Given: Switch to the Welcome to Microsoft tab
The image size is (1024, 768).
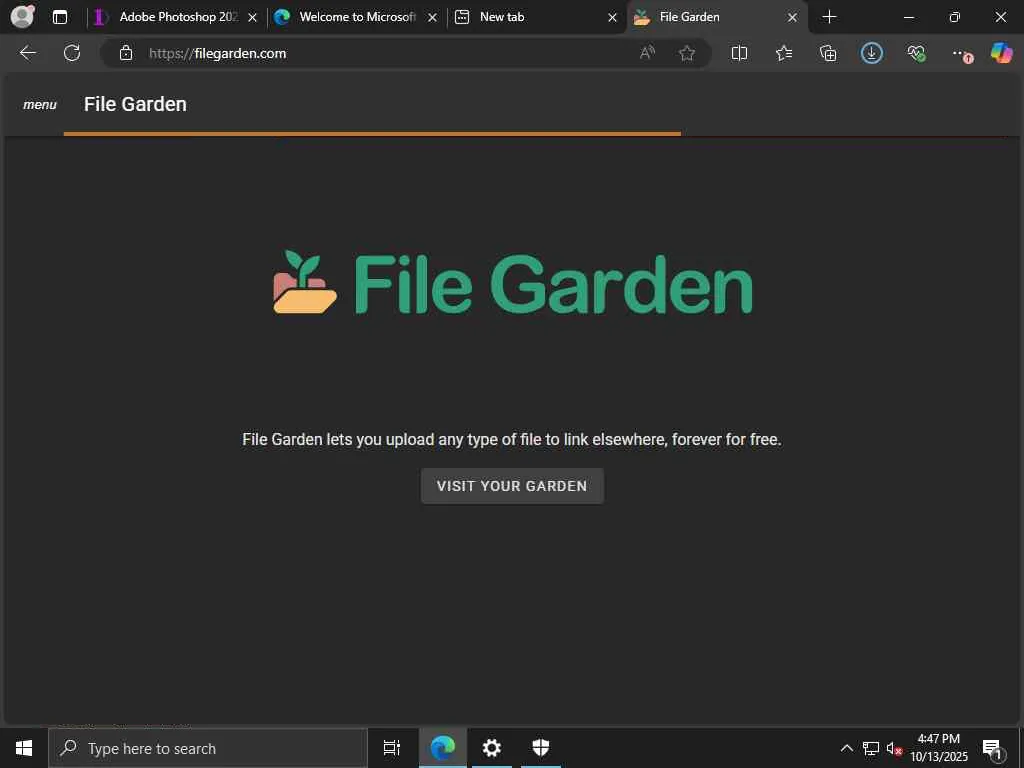Looking at the screenshot, I should coord(355,17).
